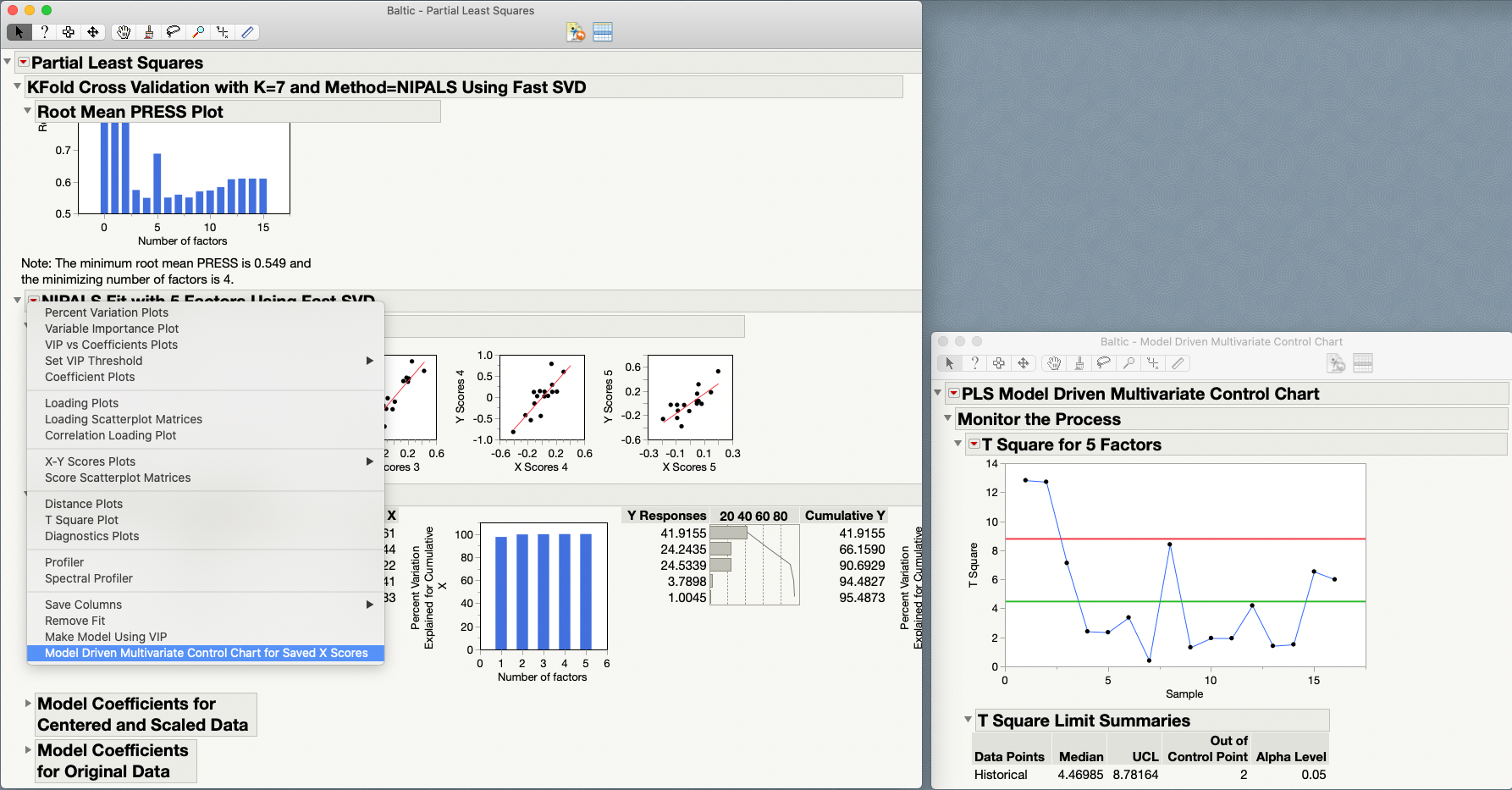Activate the hand grabber tool

pyautogui.click(x=124, y=32)
